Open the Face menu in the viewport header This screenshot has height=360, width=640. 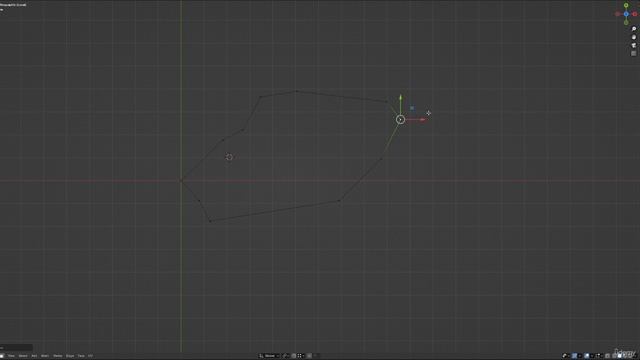tap(81, 356)
